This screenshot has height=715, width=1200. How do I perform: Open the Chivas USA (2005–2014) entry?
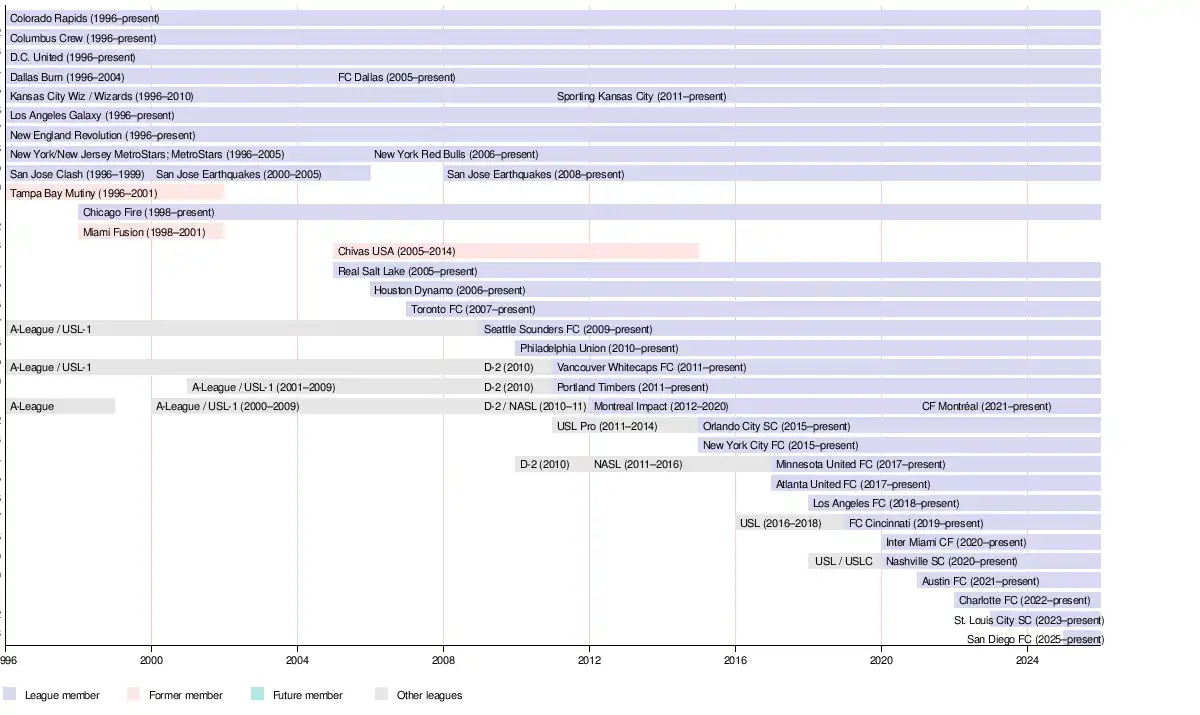396,251
